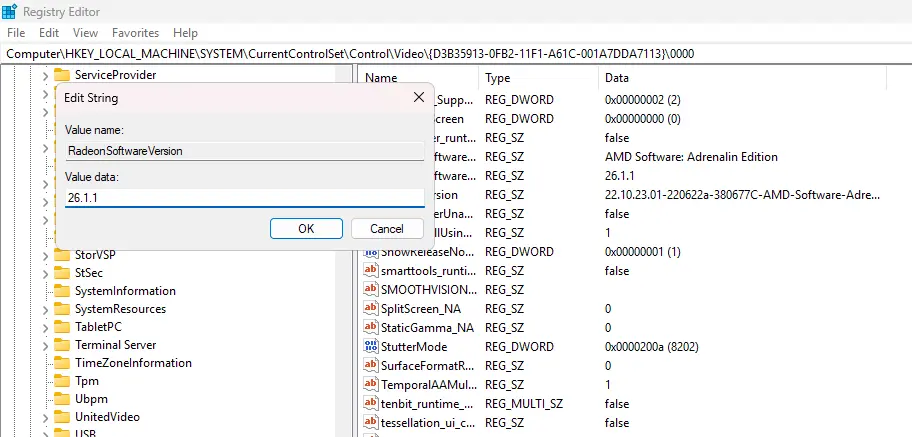Close the Edit String dialog with X

[x=418, y=98]
